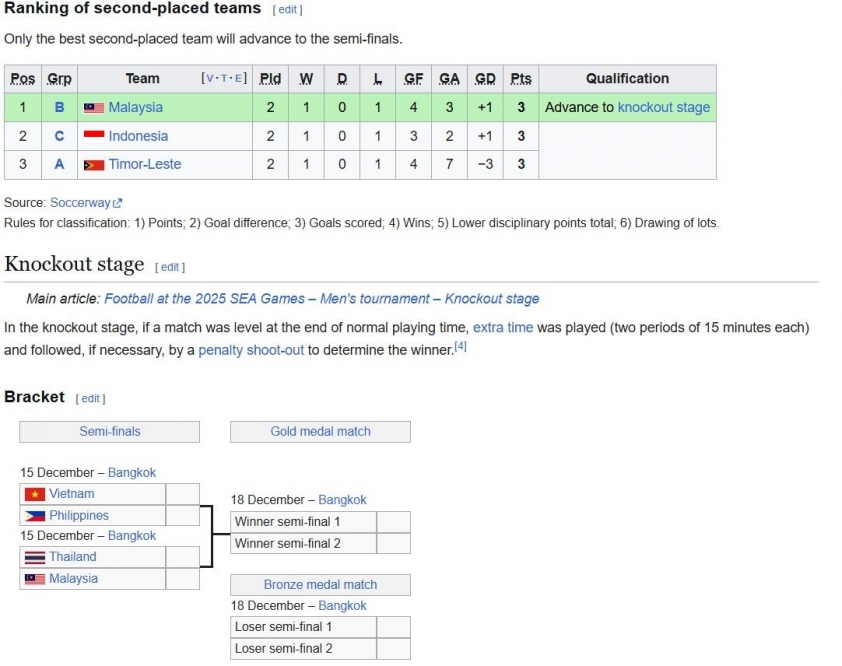Viewport: 842px width, 666px height.
Task: Follow the extra time link
Action: coord(502,327)
